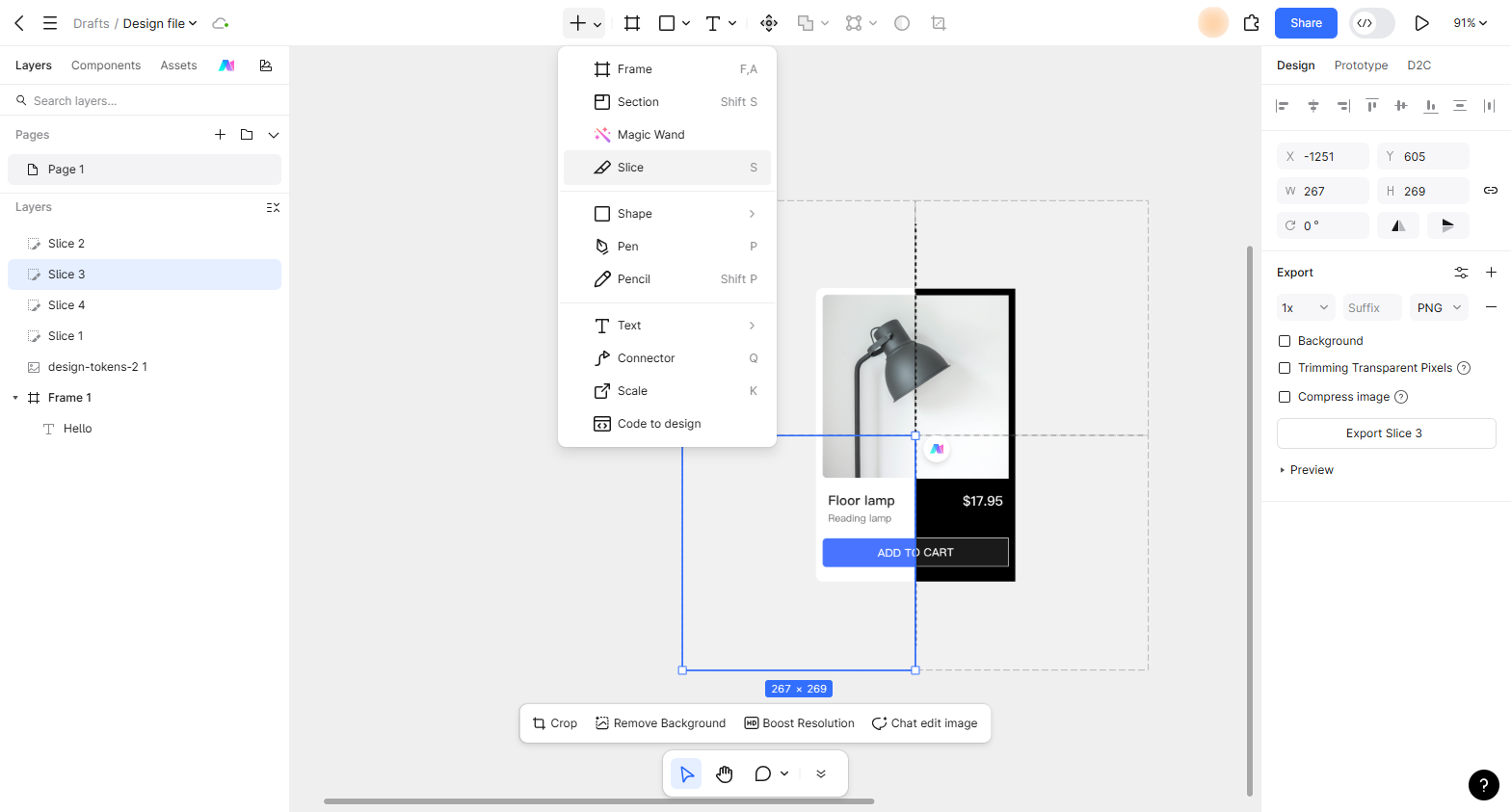This screenshot has width=1511, height=812.
Task: Click the Crop button
Action: point(555,723)
